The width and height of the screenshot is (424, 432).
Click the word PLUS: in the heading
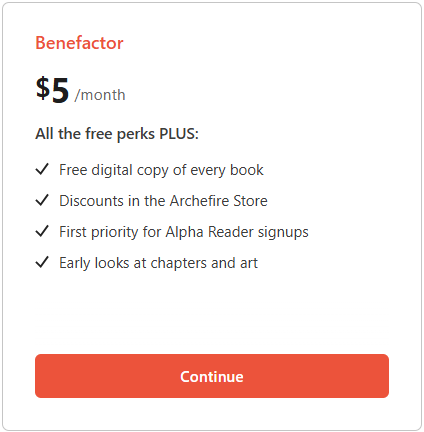tap(179, 133)
